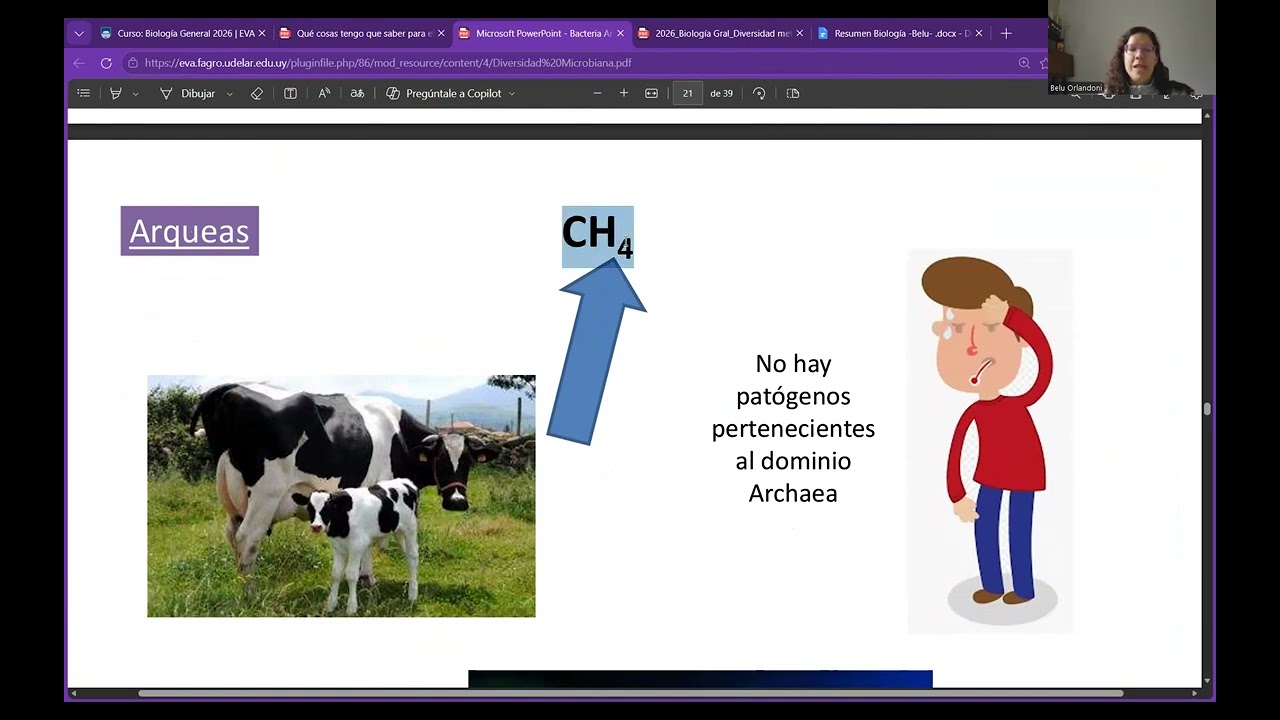Expand highlighter color options dropdown
The height and width of the screenshot is (720, 1280).
click(x=136, y=93)
